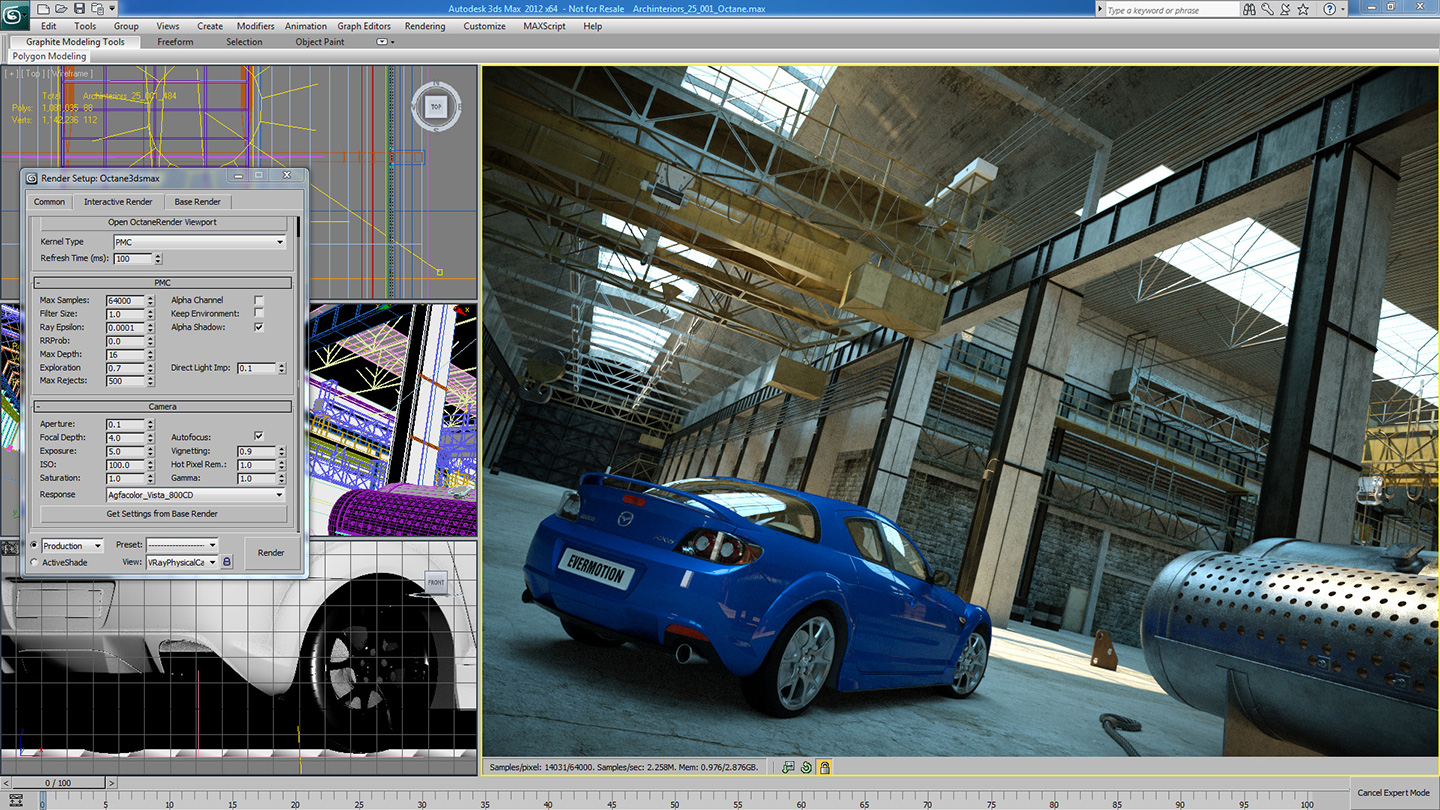Switch to the Common tab in Render Setup
1440x810 pixels.
pos(49,202)
